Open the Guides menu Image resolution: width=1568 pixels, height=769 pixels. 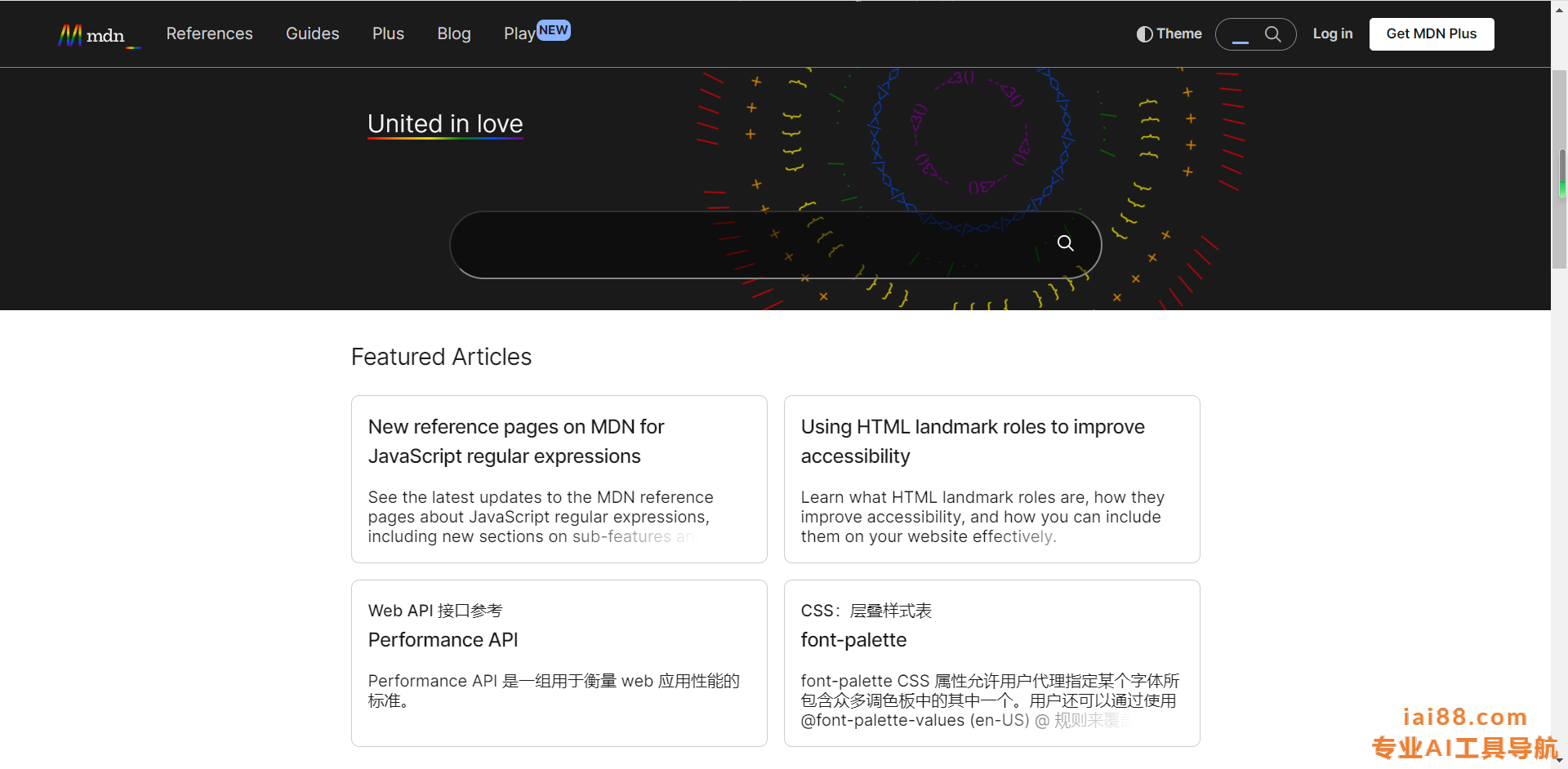tap(312, 33)
